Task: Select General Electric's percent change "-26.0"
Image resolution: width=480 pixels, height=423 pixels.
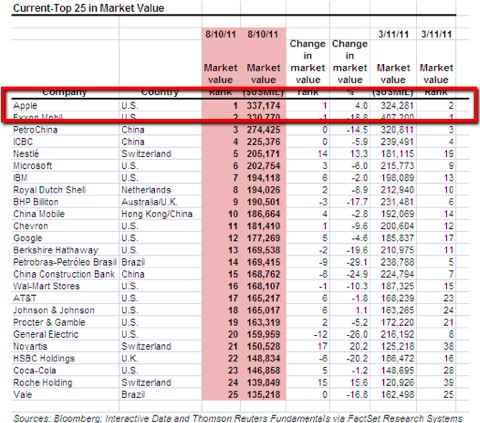Action: click(x=357, y=334)
